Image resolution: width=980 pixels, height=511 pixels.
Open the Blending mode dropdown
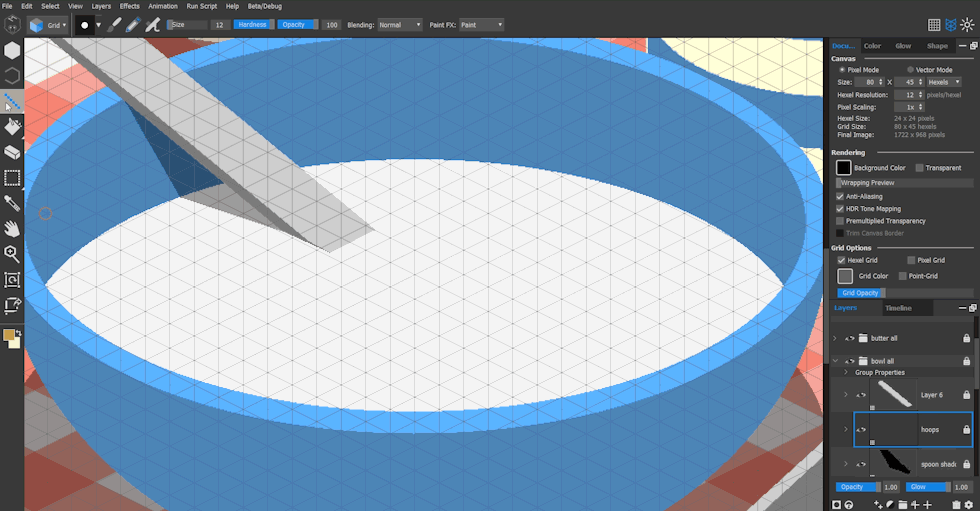[x=399, y=24]
